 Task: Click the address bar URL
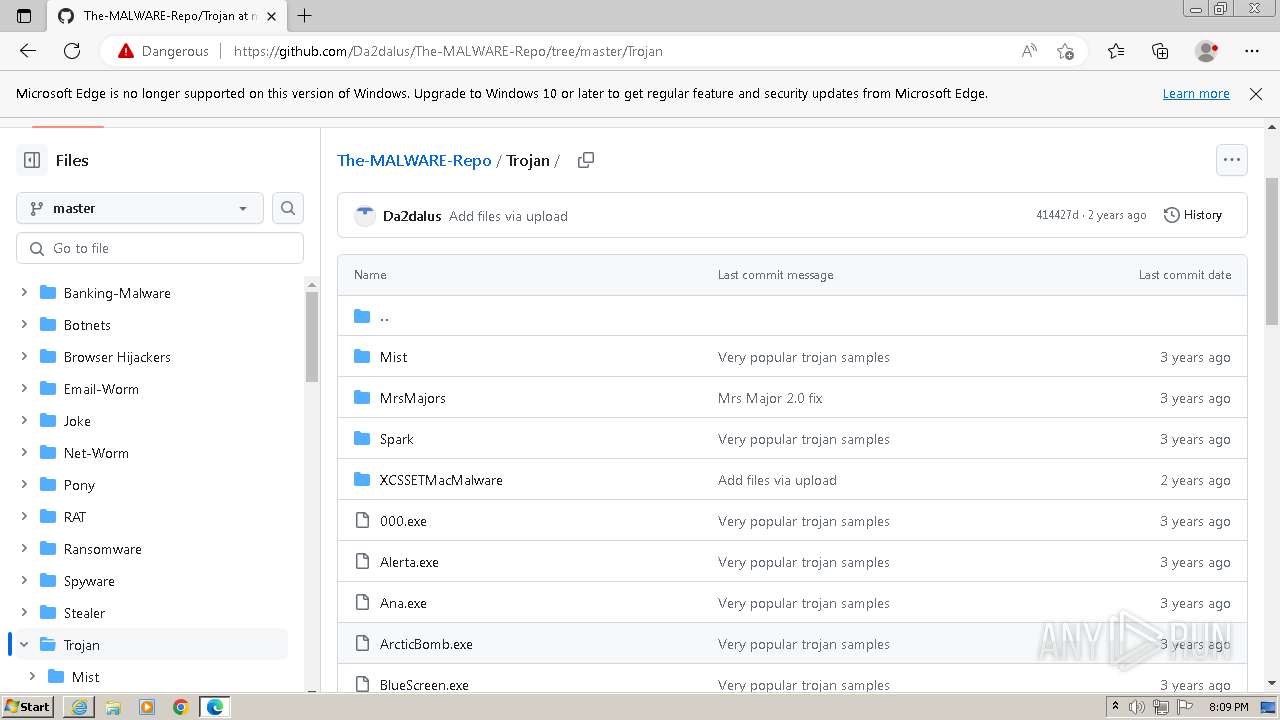click(x=448, y=51)
